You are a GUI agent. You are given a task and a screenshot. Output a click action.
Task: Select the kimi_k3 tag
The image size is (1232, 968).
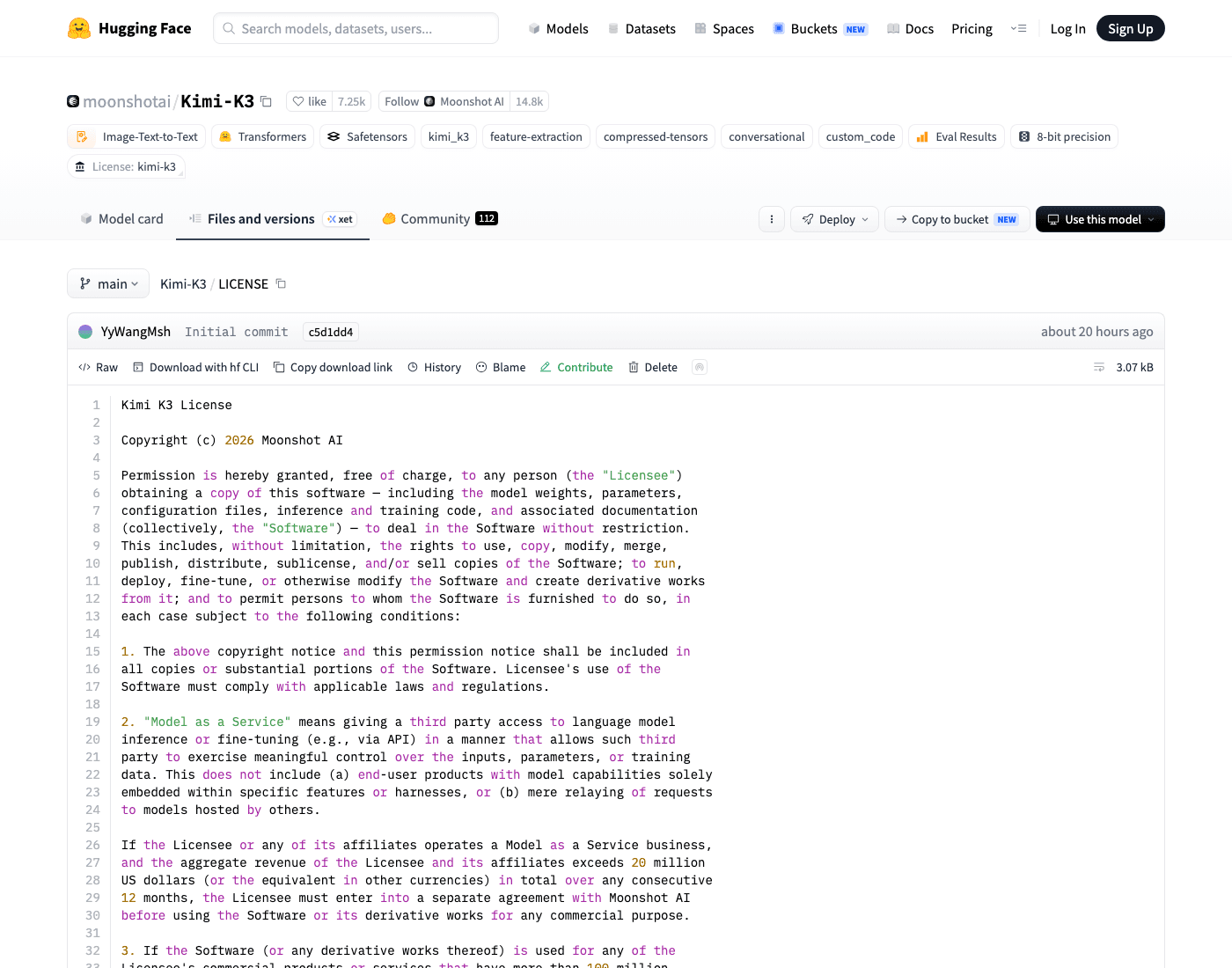pos(449,136)
